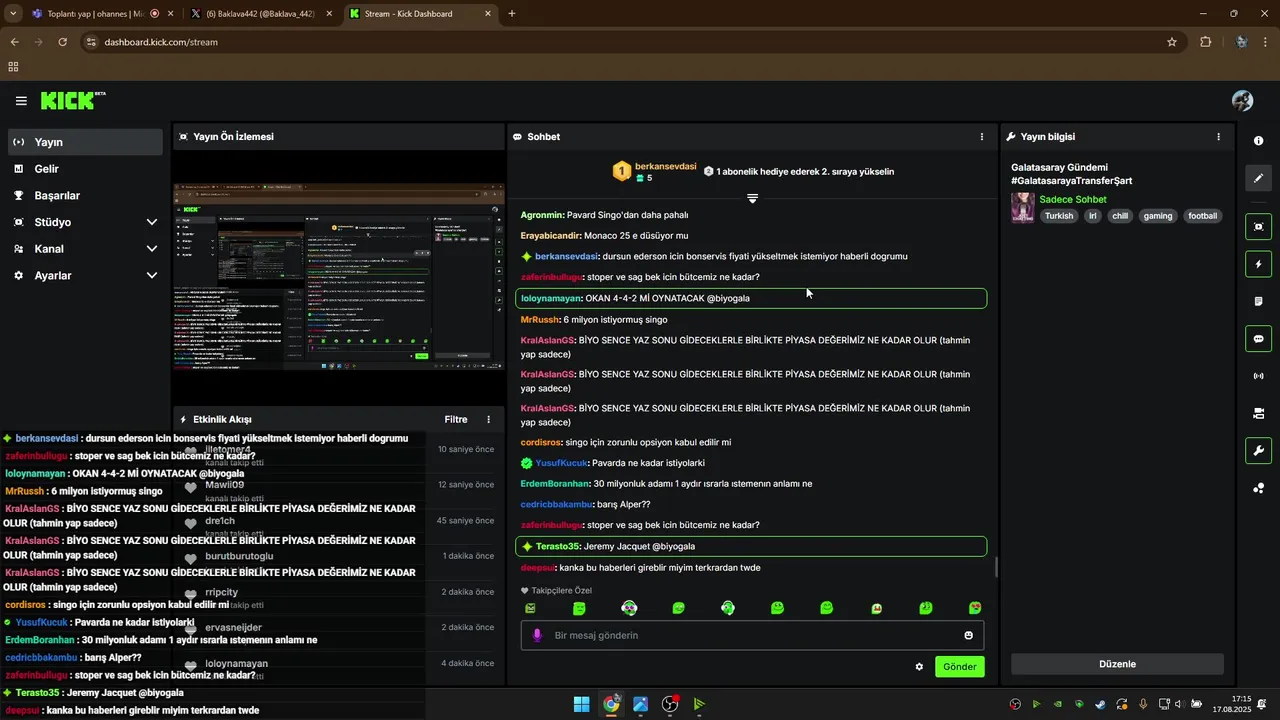
Task: Toggle the lightning activity feed panel icon
Action: pyautogui.click(x=1258, y=264)
